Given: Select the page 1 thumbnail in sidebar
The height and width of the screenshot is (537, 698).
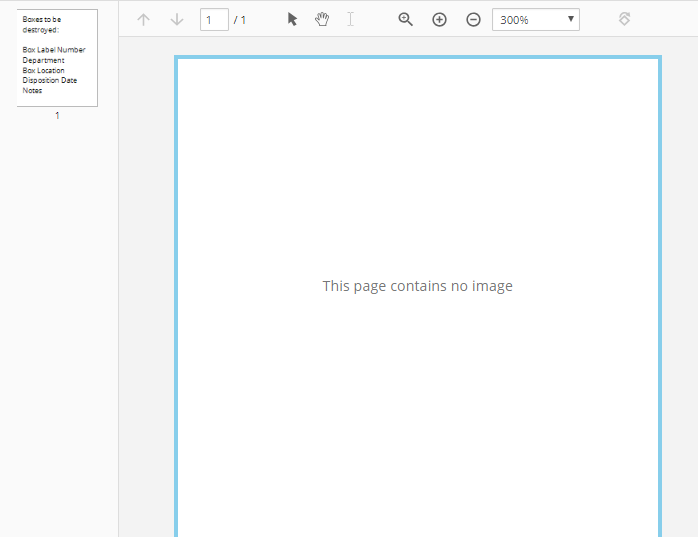Looking at the screenshot, I should (57, 57).
